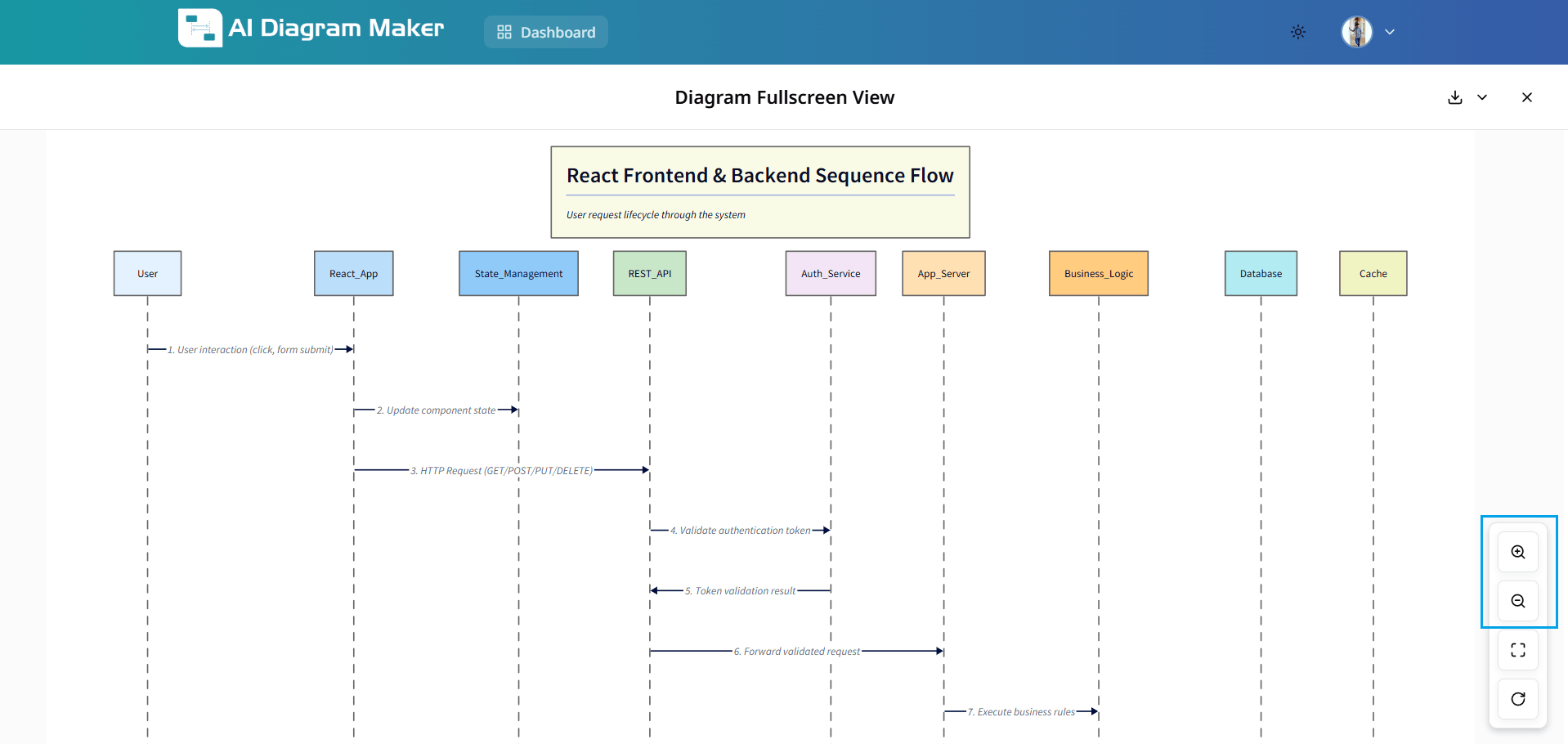Close the Diagram Fullscreen View
Viewport: 1568px width, 744px height.
point(1527,97)
